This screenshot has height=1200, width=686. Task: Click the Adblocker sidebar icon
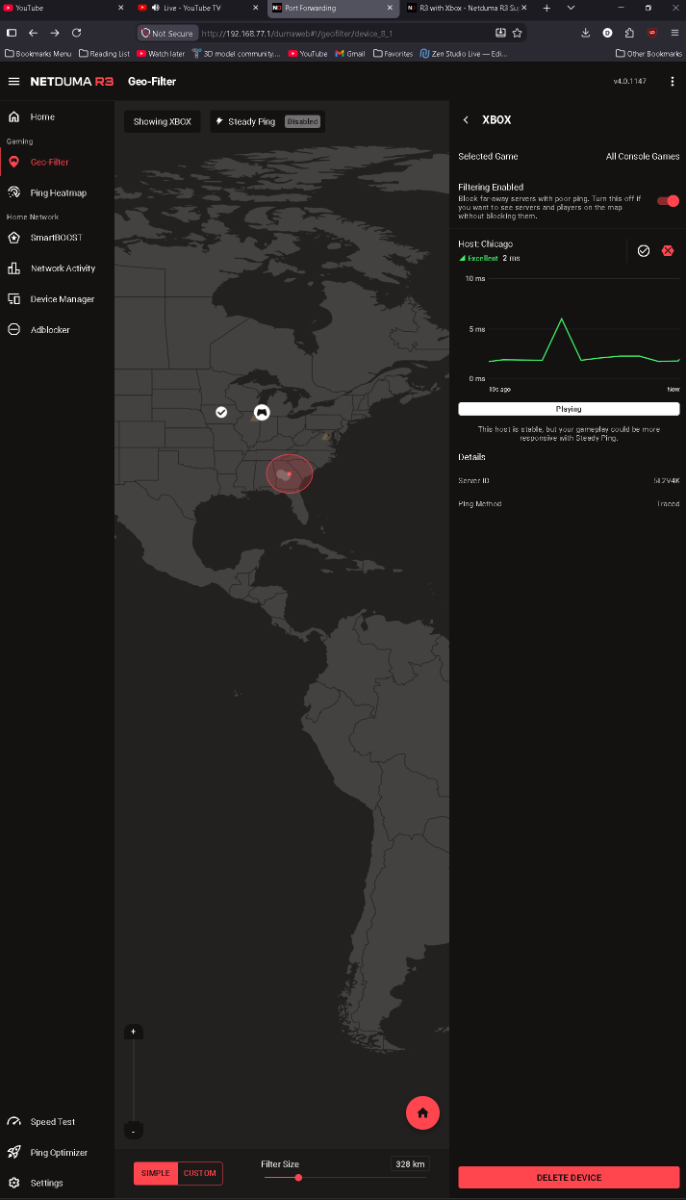tap(14, 330)
